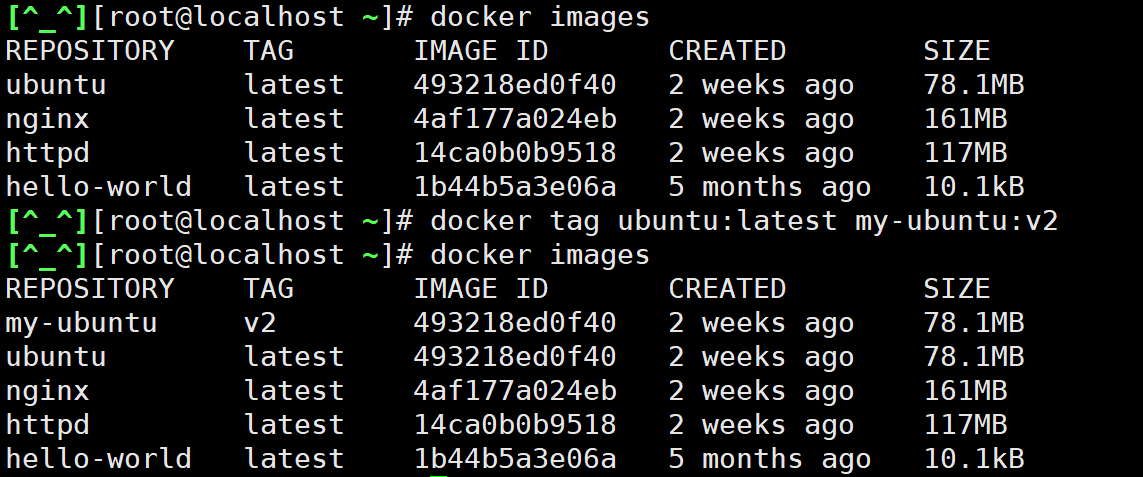Click '5 months ago' for hello-world in second listing

(x=770, y=459)
